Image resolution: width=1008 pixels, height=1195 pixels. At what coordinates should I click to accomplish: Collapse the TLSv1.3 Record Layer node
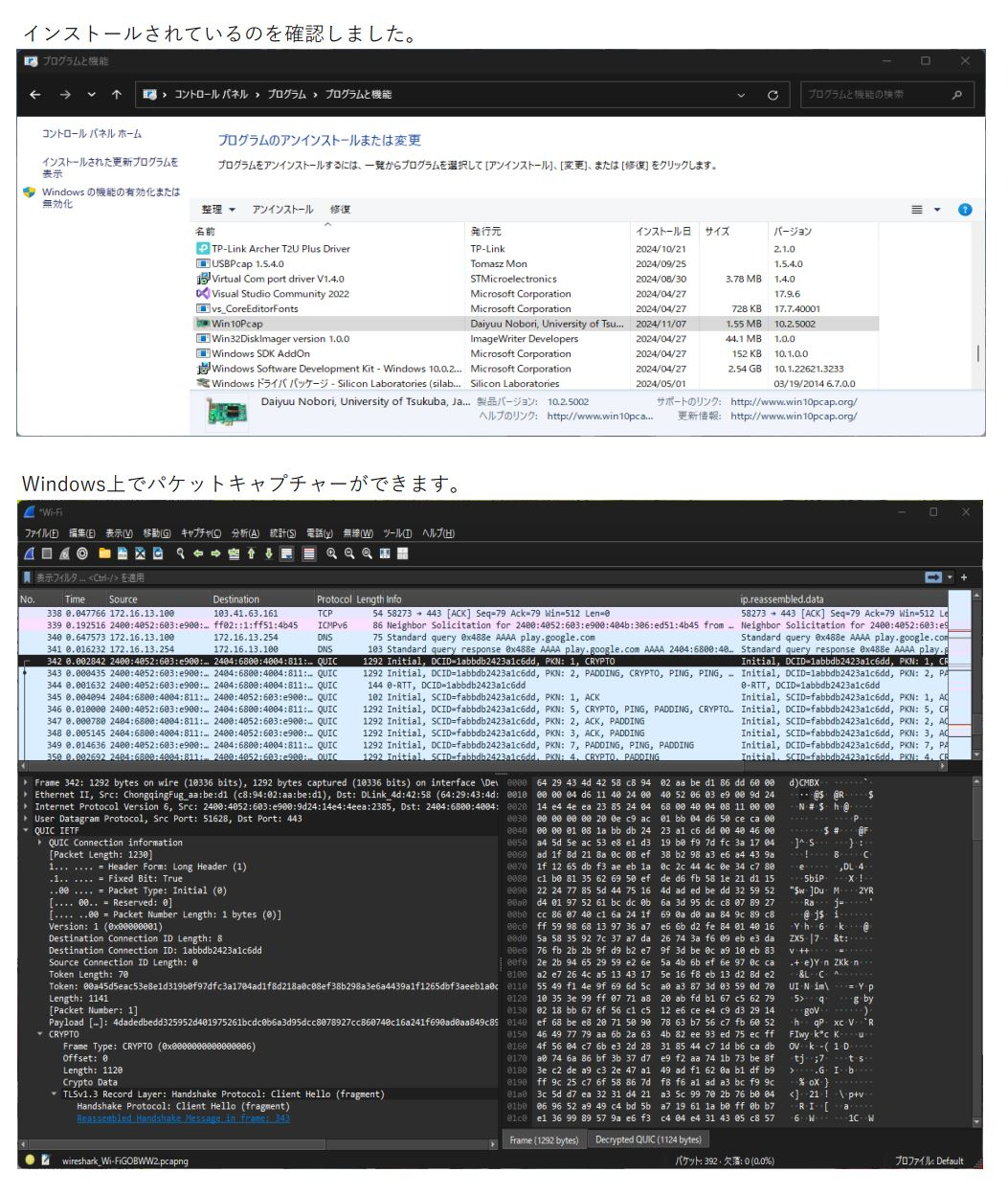point(55,1094)
